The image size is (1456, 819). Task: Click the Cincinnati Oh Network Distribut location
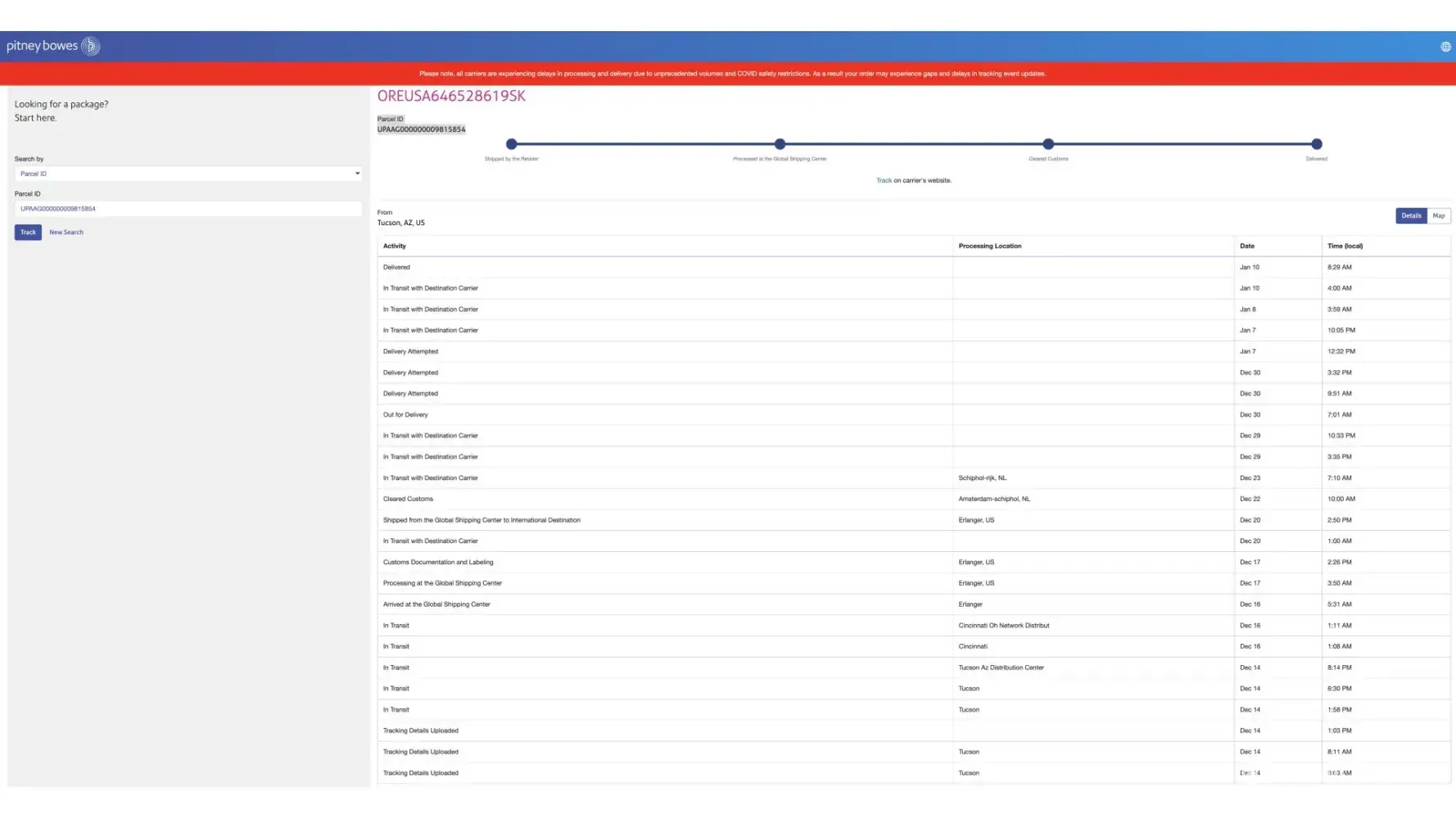[x=1004, y=626]
